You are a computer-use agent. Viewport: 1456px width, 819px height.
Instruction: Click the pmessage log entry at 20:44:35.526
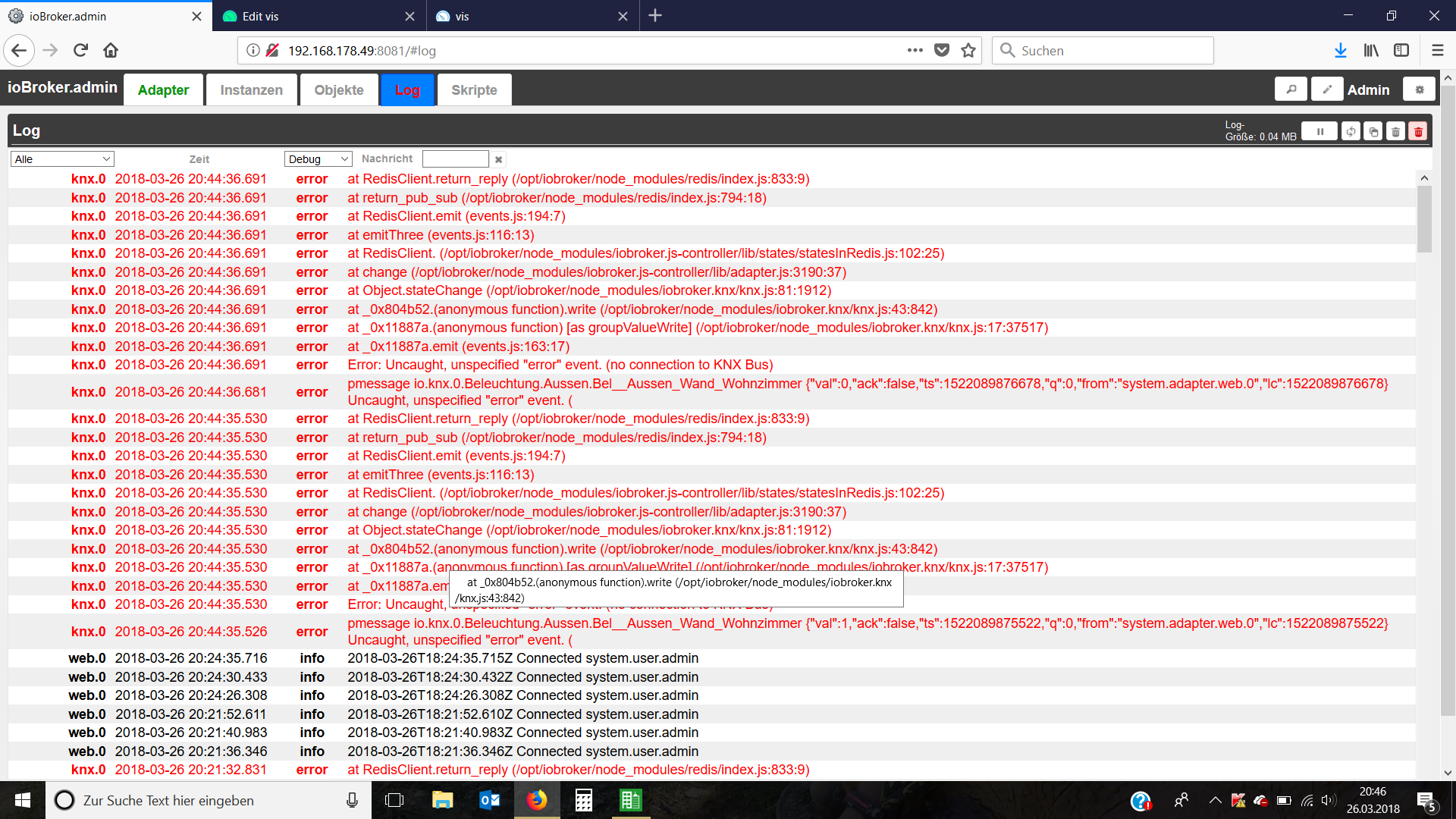[711, 632]
